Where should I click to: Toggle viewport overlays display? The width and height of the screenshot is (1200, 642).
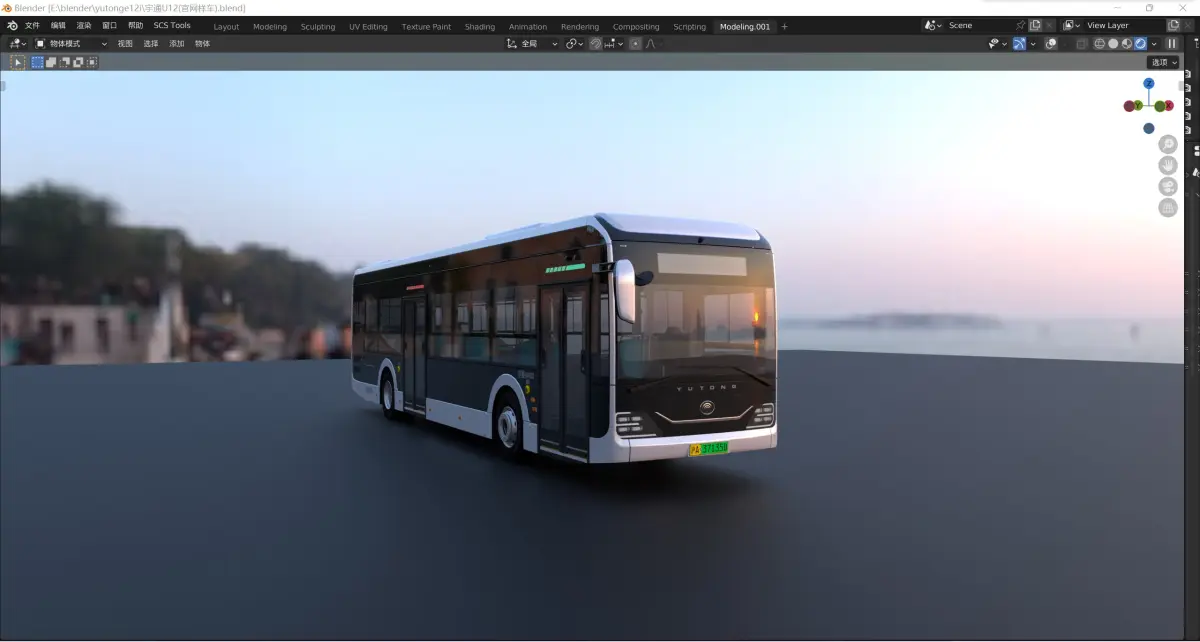(x=1051, y=44)
